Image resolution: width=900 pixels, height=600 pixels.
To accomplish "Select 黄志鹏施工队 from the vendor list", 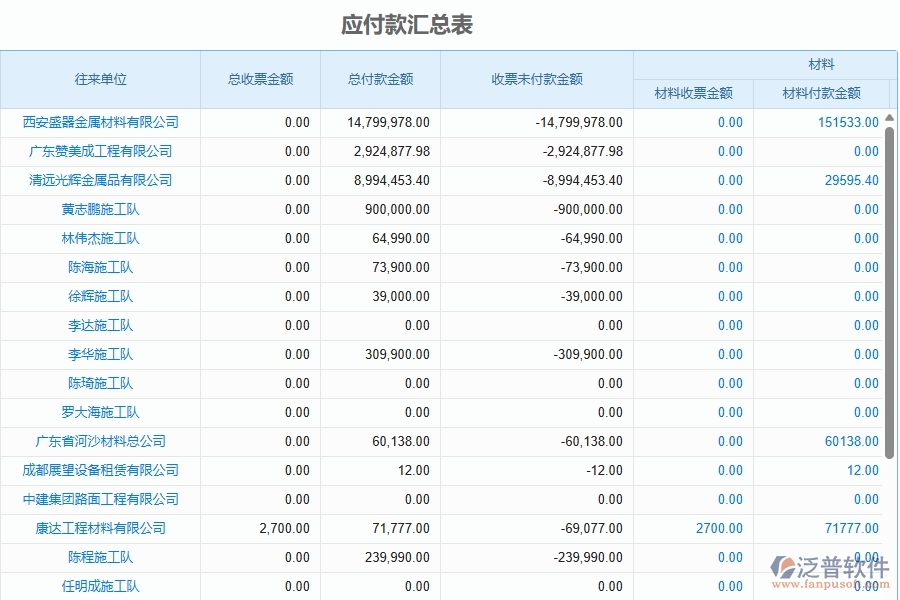I will pos(99,209).
